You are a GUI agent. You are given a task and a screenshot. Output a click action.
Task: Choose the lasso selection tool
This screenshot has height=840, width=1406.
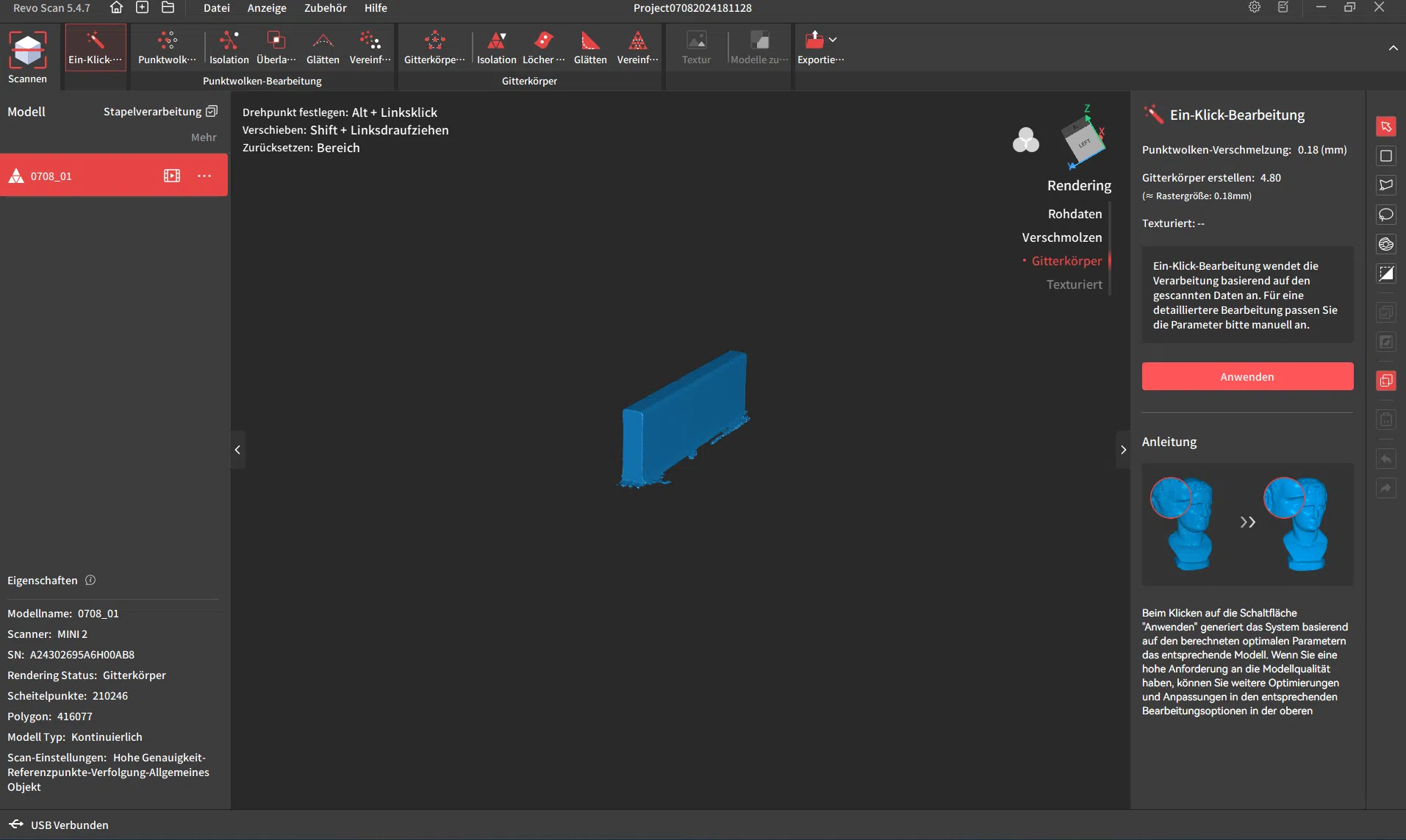click(1385, 215)
